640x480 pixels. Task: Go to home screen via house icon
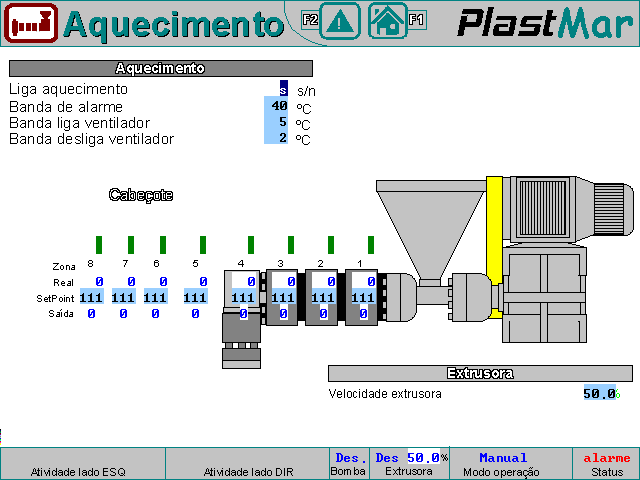click(387, 21)
